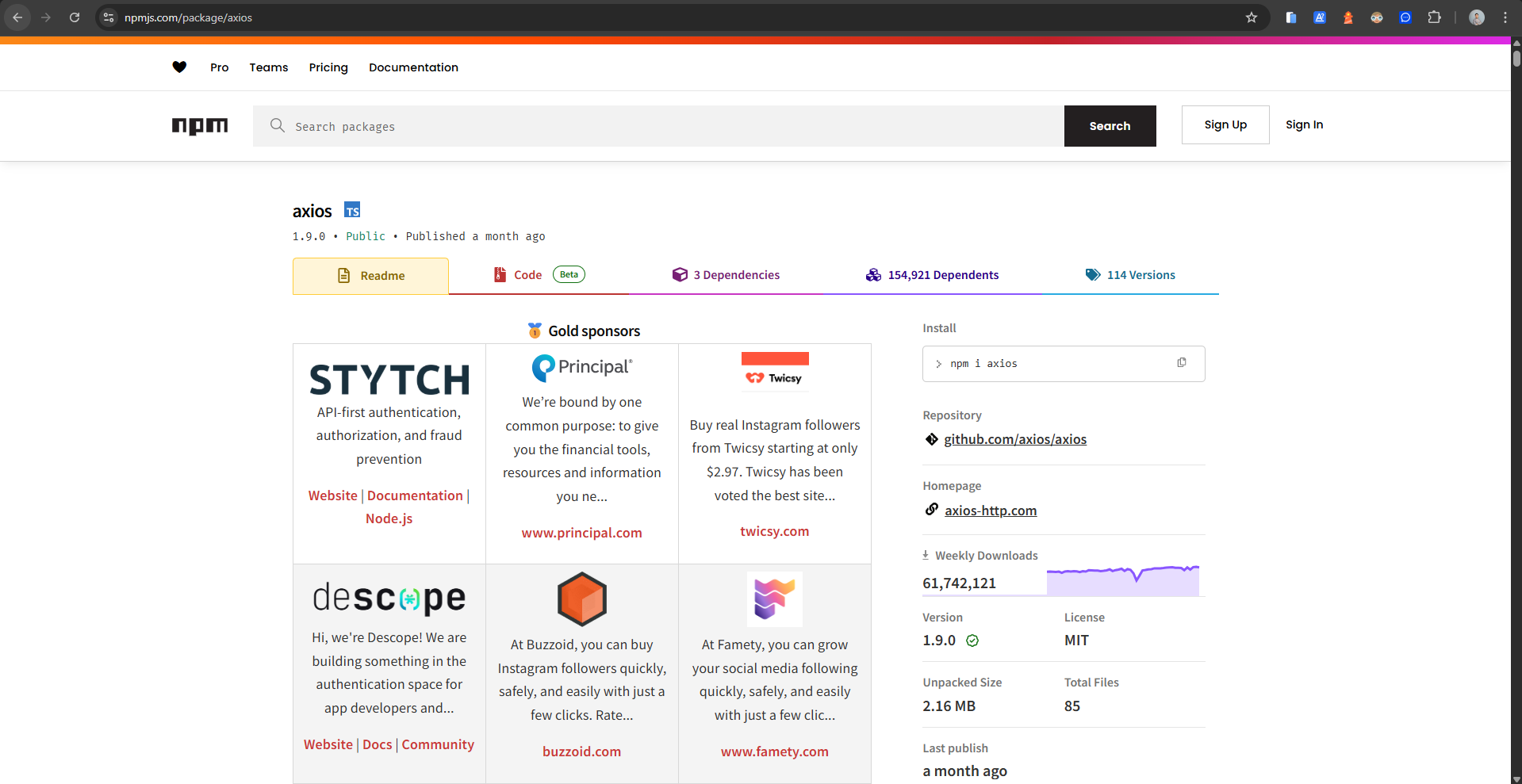Screen dimensions: 1522x784
Task: Click the Principal sponsor logo
Action: (582, 368)
